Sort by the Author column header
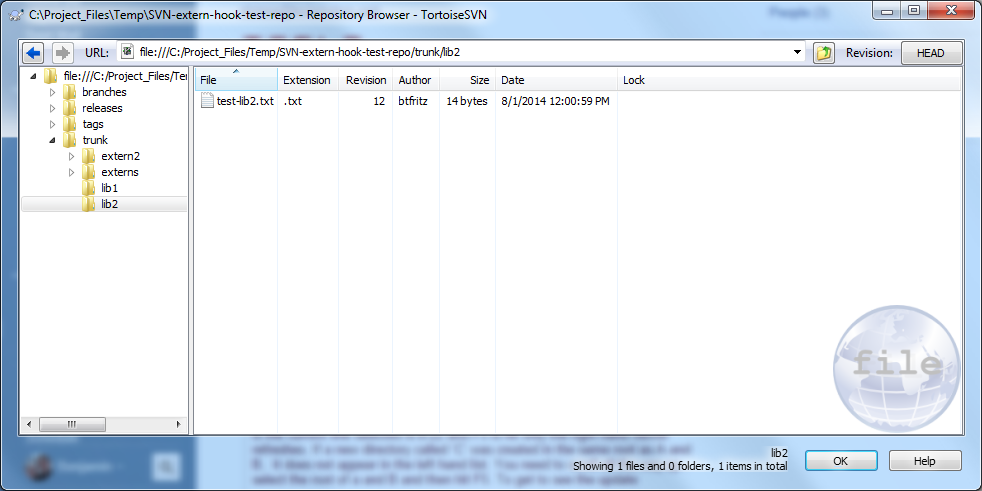Screen dimensions: 982x491 (x=416, y=80)
